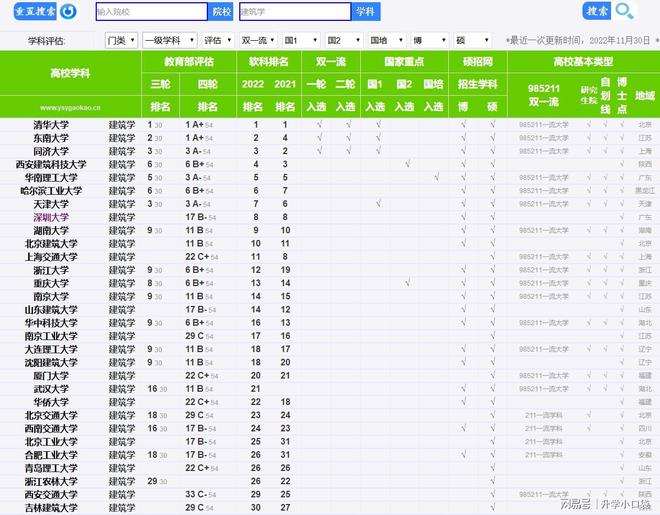
Task: Click the 硕招网 header
Action: [x=478, y=62]
